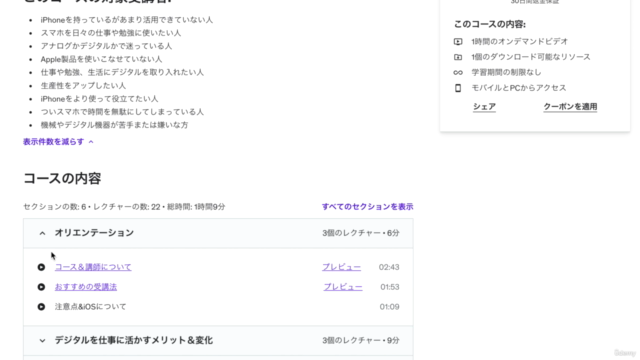Image resolution: width=640 pixels, height=360 pixels.
Task: Collapse the オリエンテーション section
Action: point(42,233)
